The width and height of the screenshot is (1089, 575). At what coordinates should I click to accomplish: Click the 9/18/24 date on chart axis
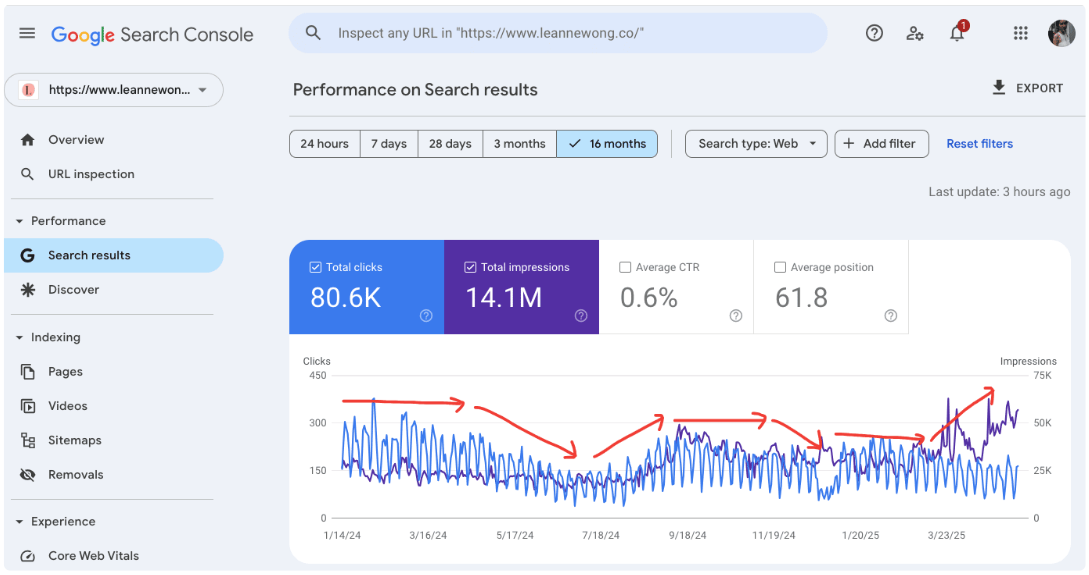688,535
